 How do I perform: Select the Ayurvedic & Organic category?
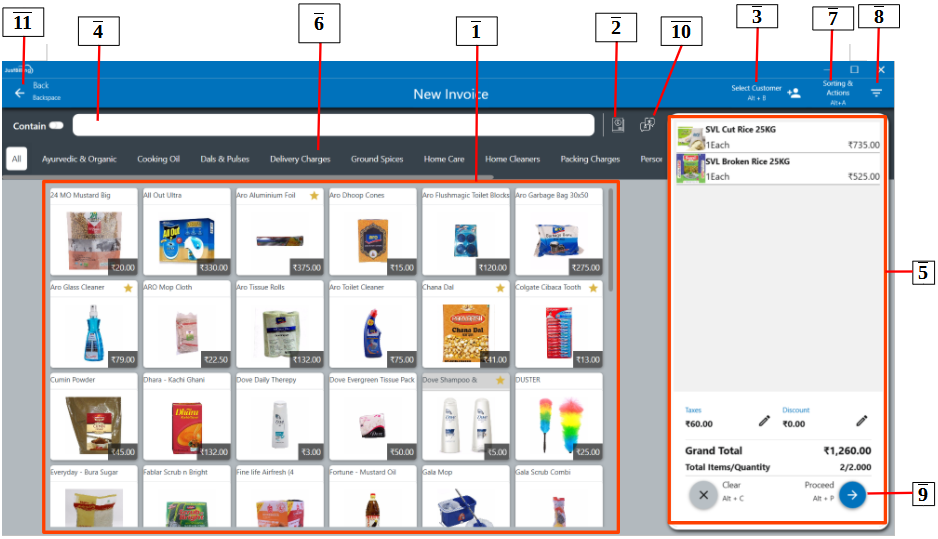coord(79,159)
